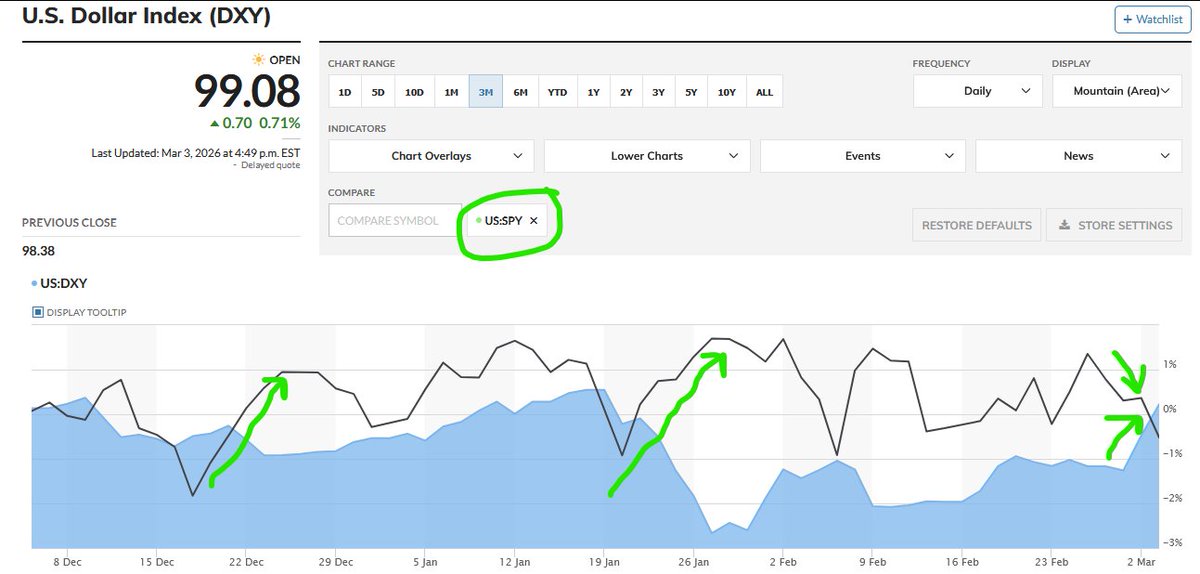The height and width of the screenshot is (574, 1200).
Task: Click the Previous Close label
Action: (69, 222)
